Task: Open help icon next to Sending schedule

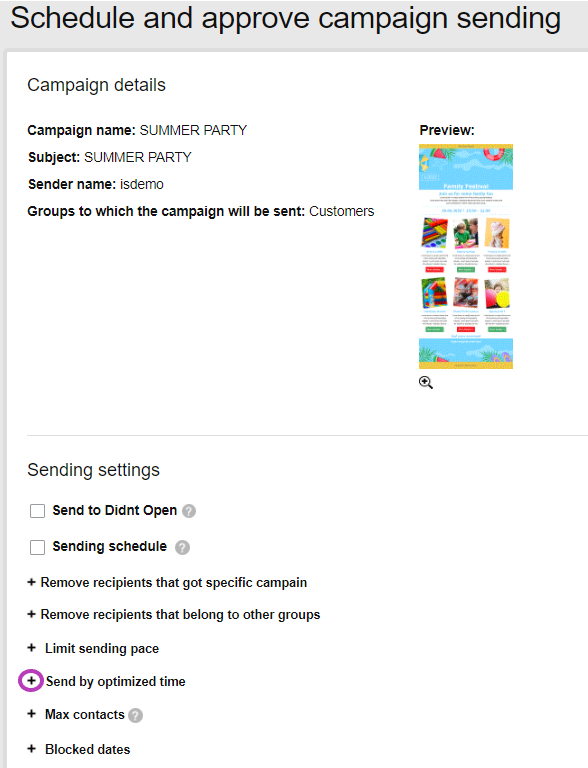Action: [182, 547]
